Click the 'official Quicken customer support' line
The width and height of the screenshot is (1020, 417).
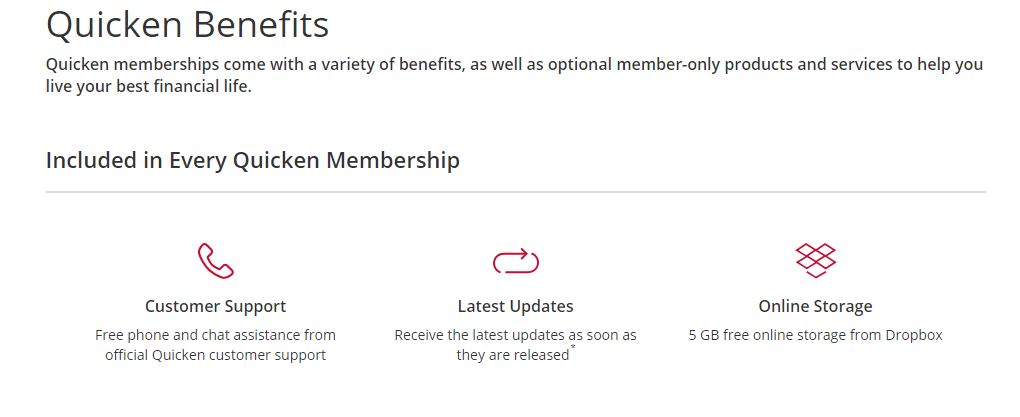click(x=215, y=355)
